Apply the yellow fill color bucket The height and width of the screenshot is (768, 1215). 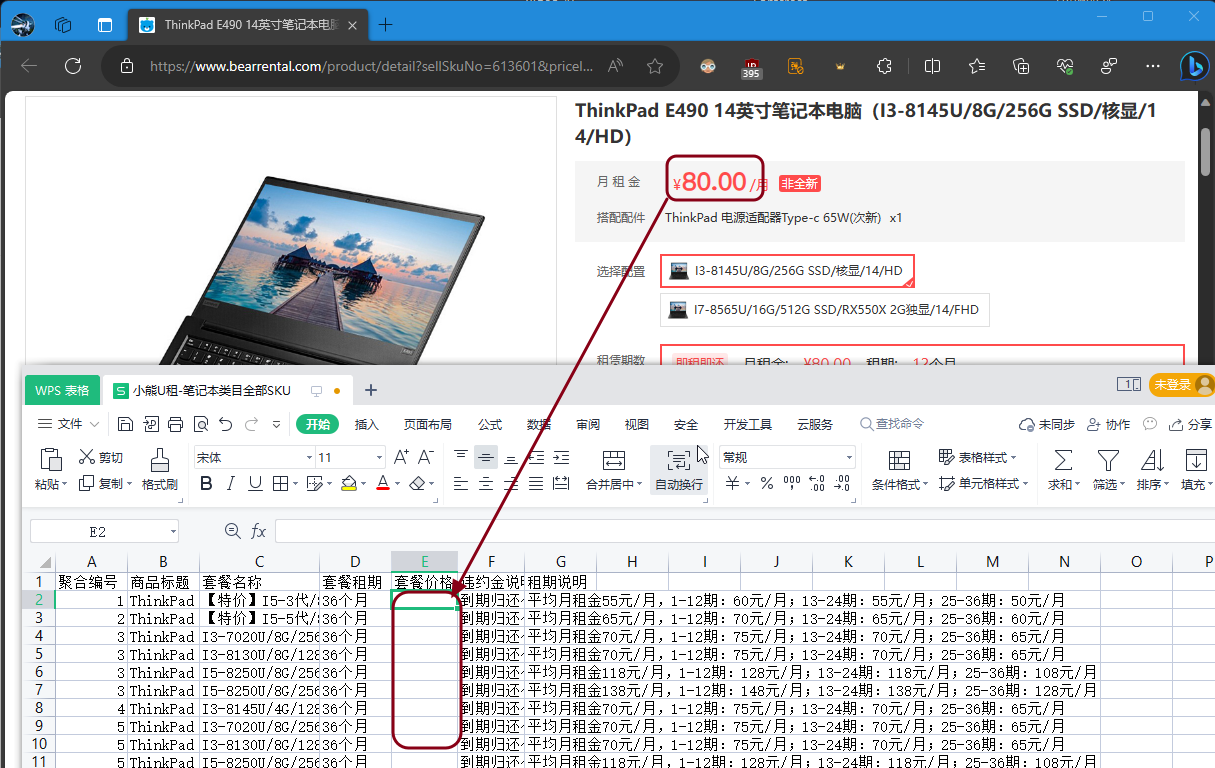click(x=347, y=484)
